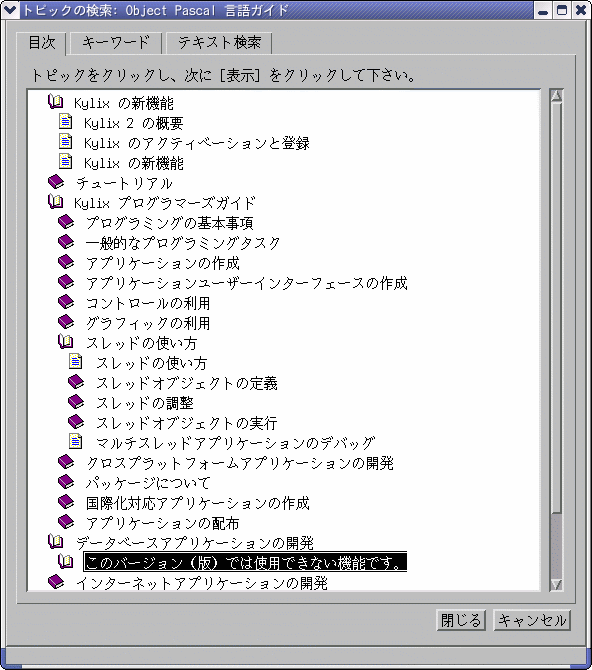Click the book icon for 国際化対応アプリケーションの作成
Viewport: 592px width, 670px height.
66,502
